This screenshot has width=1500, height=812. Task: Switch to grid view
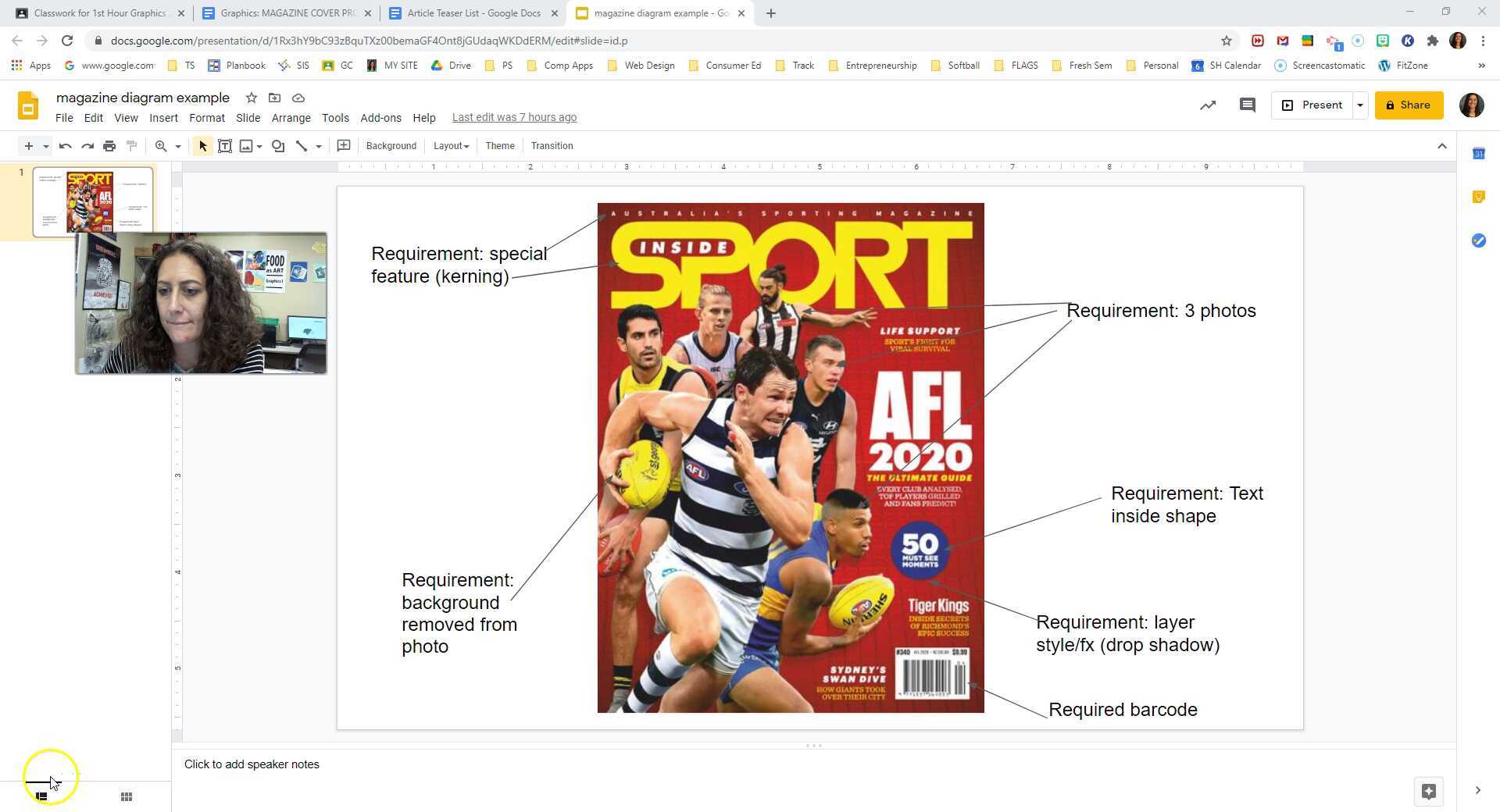(x=127, y=796)
